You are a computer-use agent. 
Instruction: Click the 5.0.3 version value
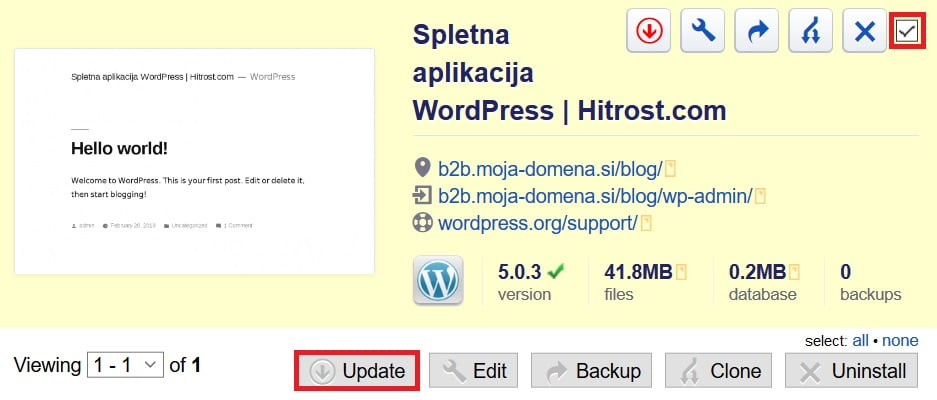[519, 272]
